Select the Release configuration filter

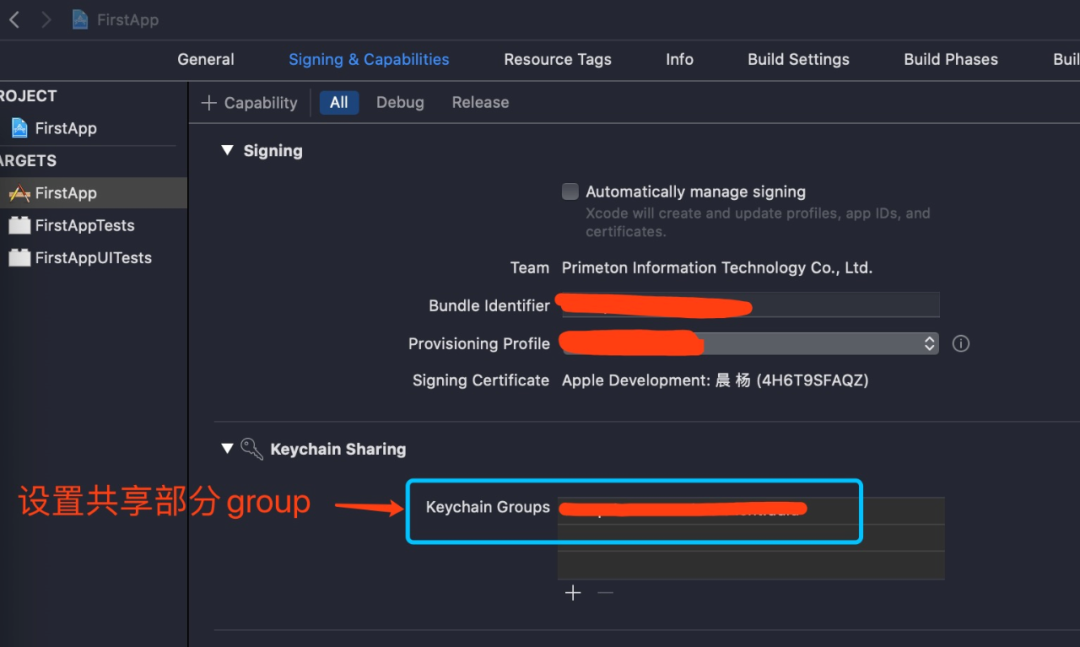coord(480,103)
